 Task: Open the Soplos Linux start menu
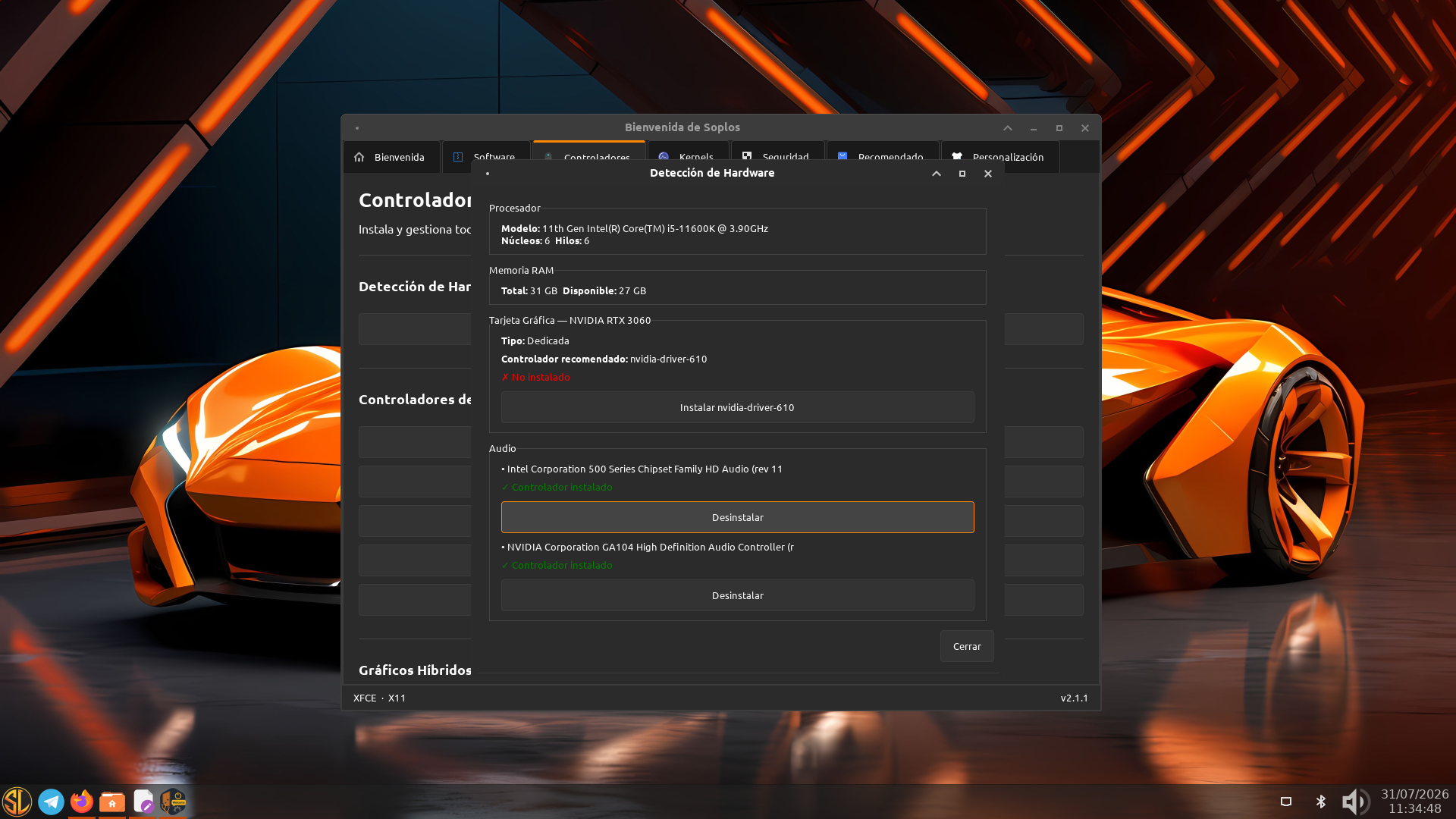17,802
